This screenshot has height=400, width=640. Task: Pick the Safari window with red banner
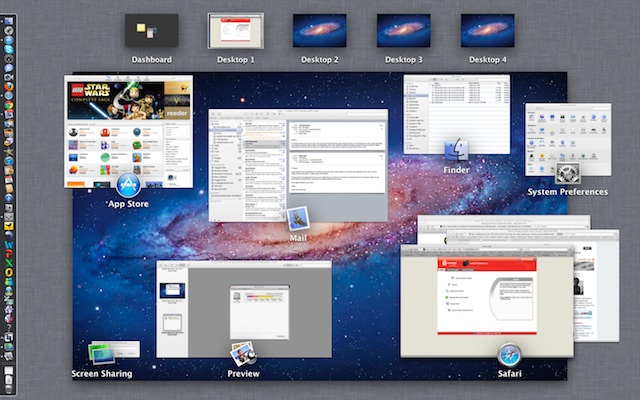coord(485,300)
